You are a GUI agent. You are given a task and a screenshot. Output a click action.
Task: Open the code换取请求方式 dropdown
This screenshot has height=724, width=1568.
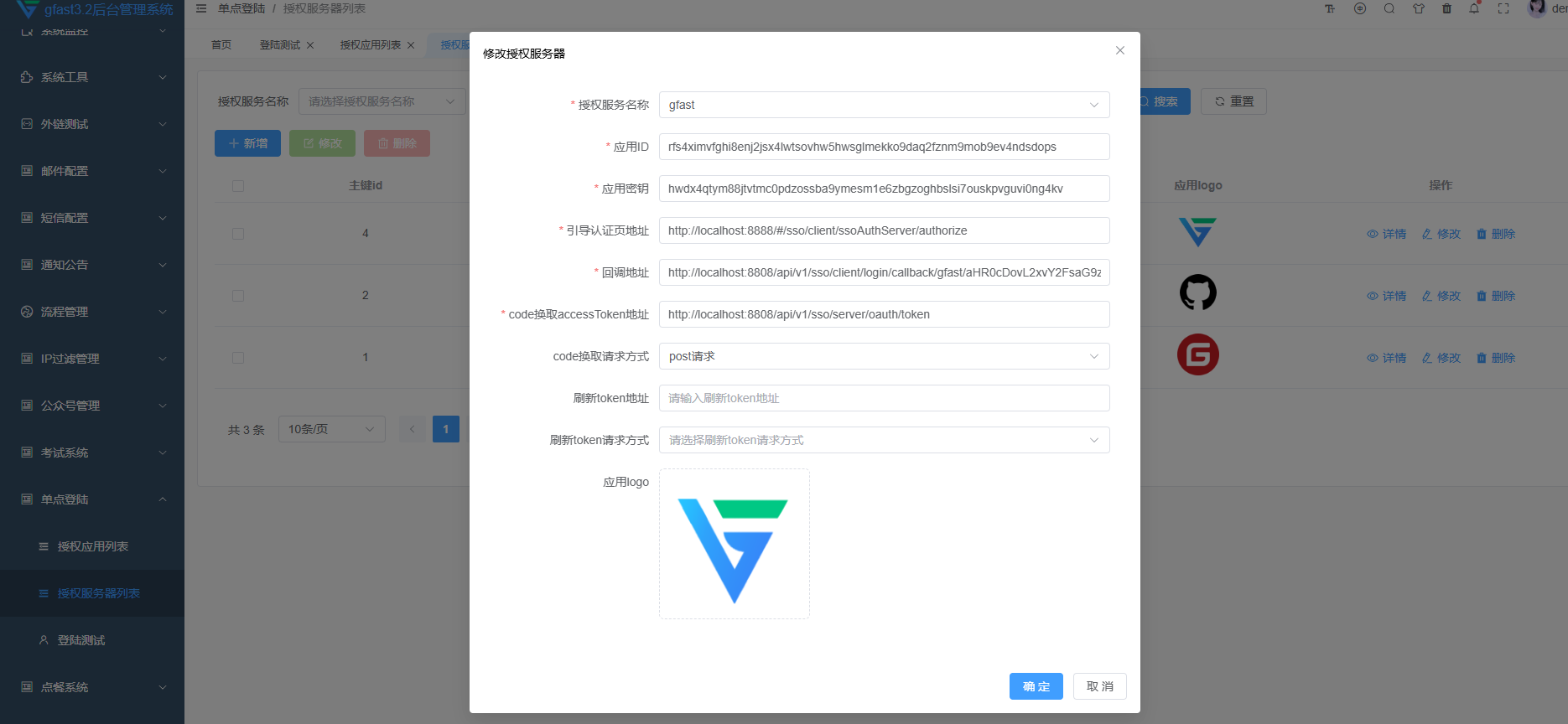tap(884, 356)
